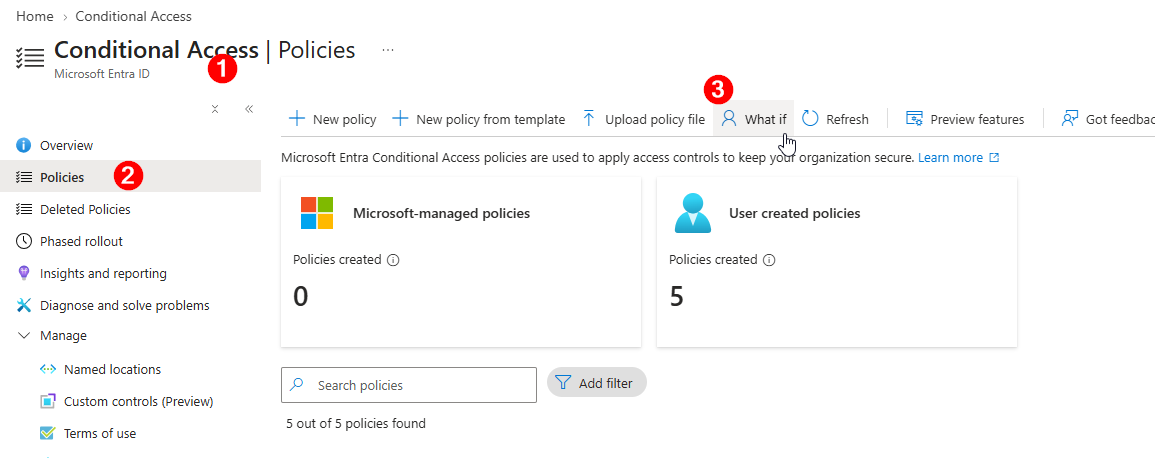The width and height of the screenshot is (1155, 458).
Task: Click the Preview features gear icon
Action: (914, 119)
